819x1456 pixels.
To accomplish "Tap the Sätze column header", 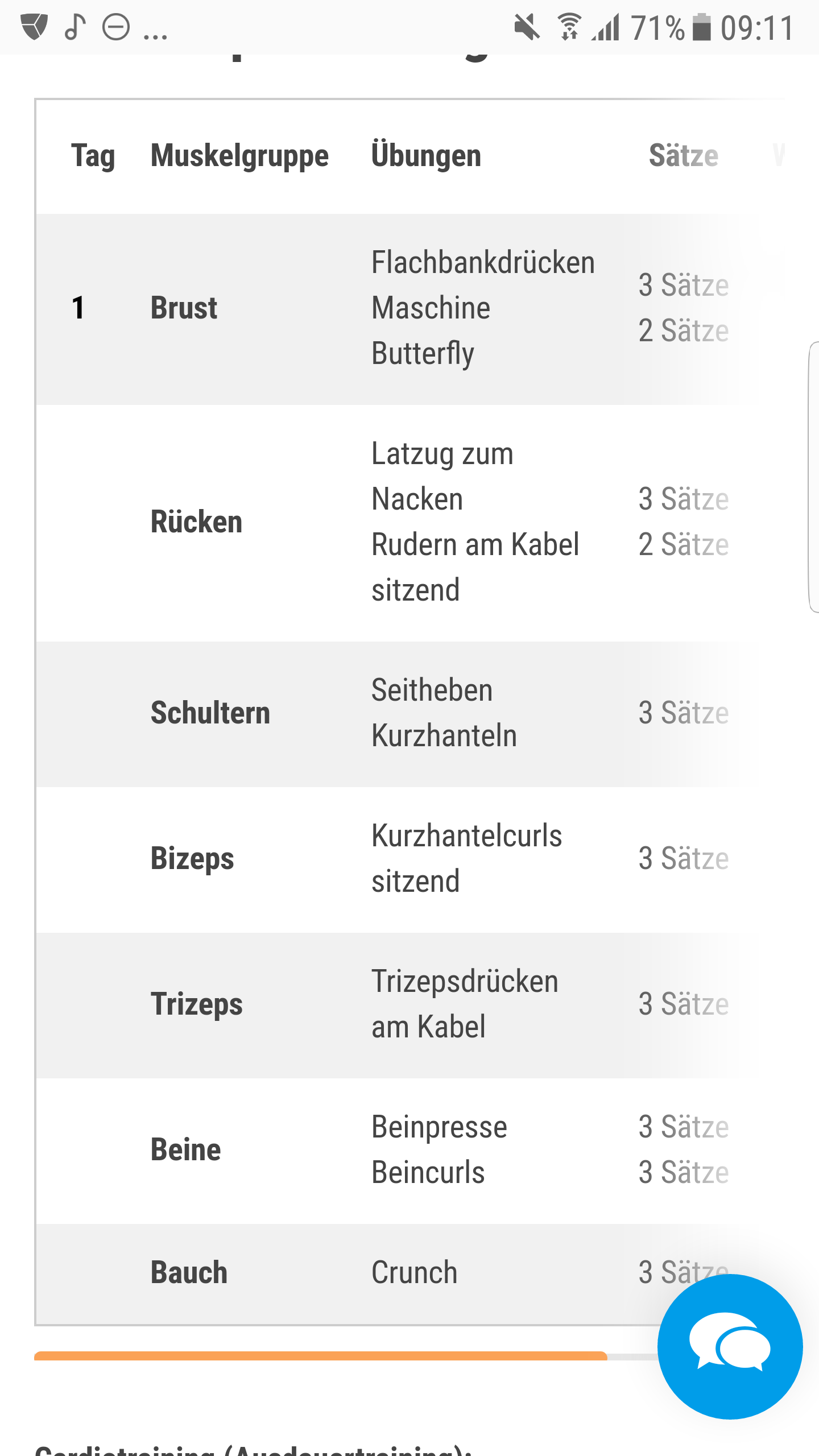I will tap(684, 156).
